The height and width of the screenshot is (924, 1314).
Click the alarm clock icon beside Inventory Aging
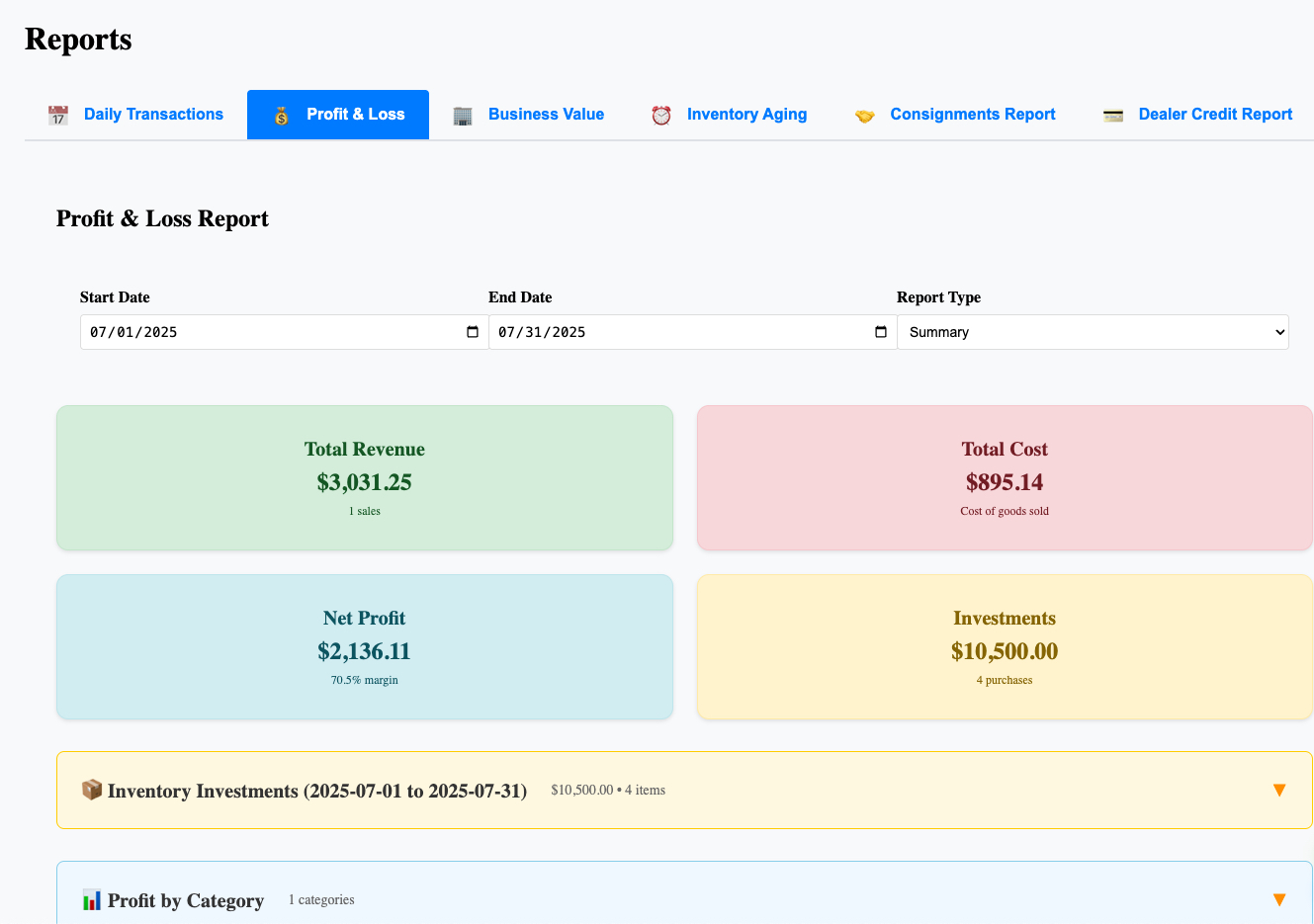coord(661,116)
